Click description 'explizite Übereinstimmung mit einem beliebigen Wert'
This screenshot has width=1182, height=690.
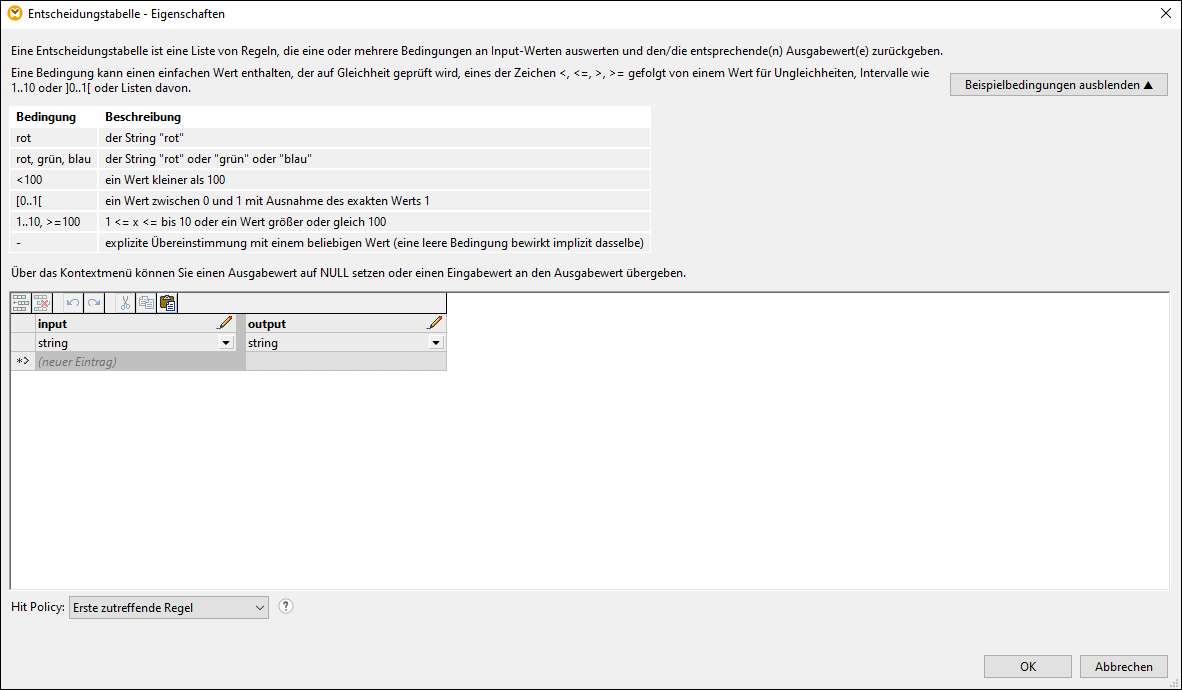click(x=374, y=243)
